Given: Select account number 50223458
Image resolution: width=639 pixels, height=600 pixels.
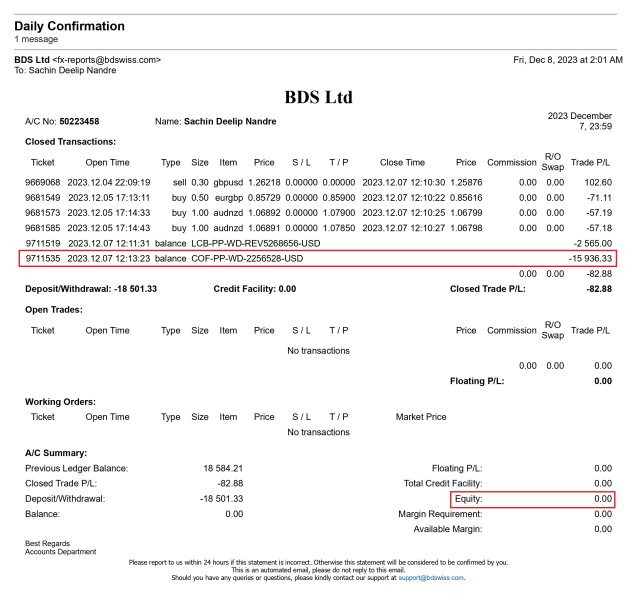Looking at the screenshot, I should click(x=79, y=121).
